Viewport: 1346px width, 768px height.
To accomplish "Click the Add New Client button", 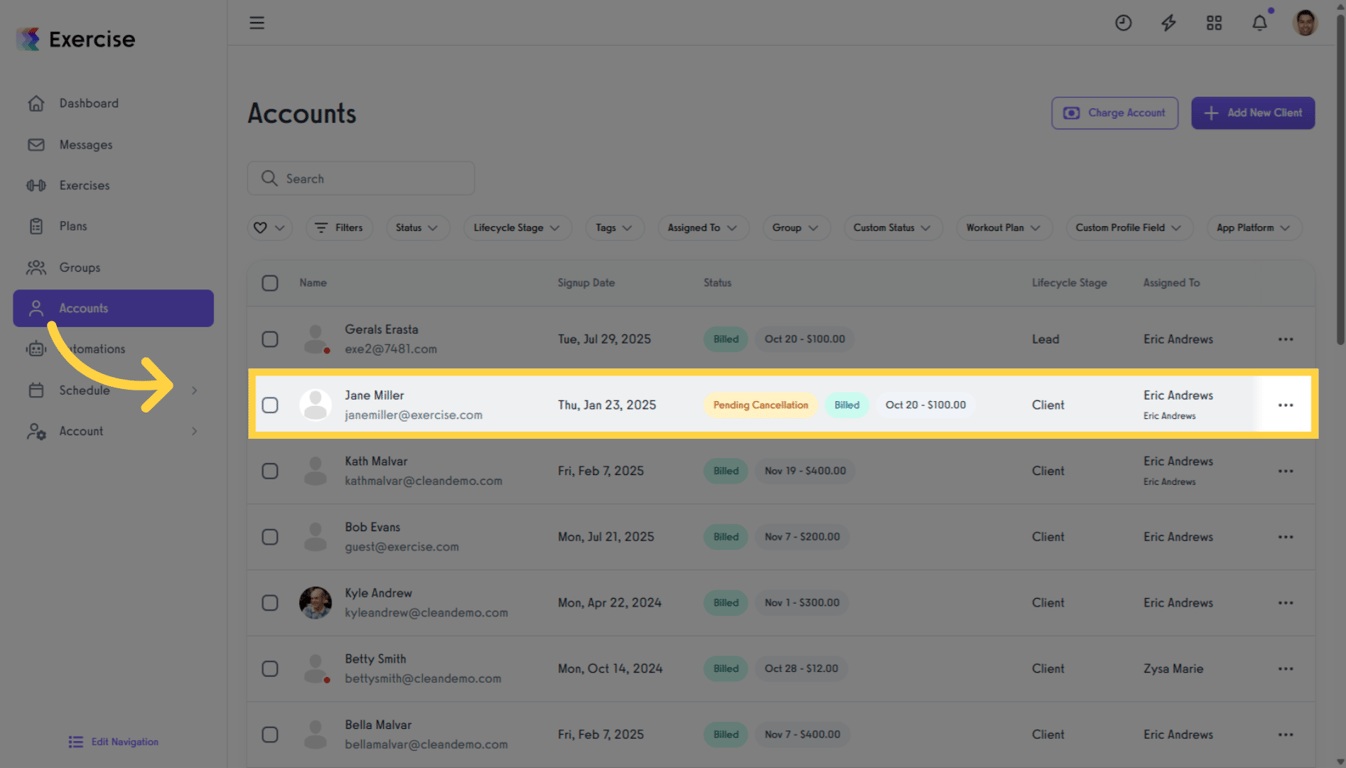I will coord(1252,112).
